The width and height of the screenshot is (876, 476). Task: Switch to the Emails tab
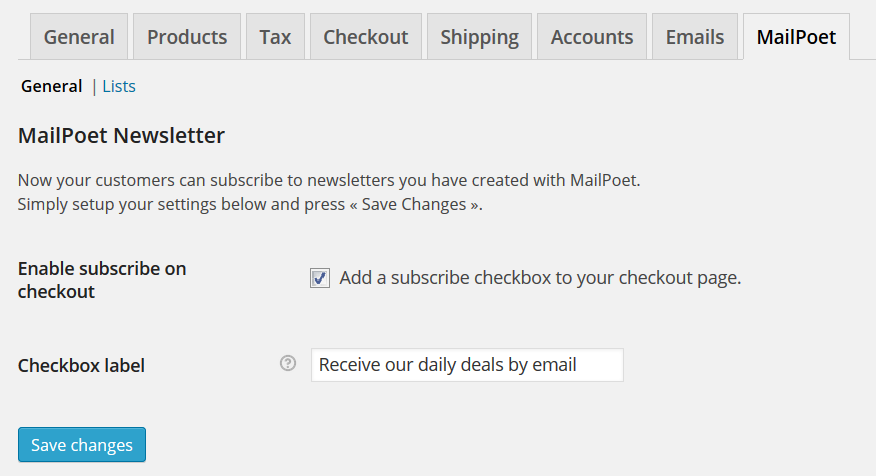point(695,37)
